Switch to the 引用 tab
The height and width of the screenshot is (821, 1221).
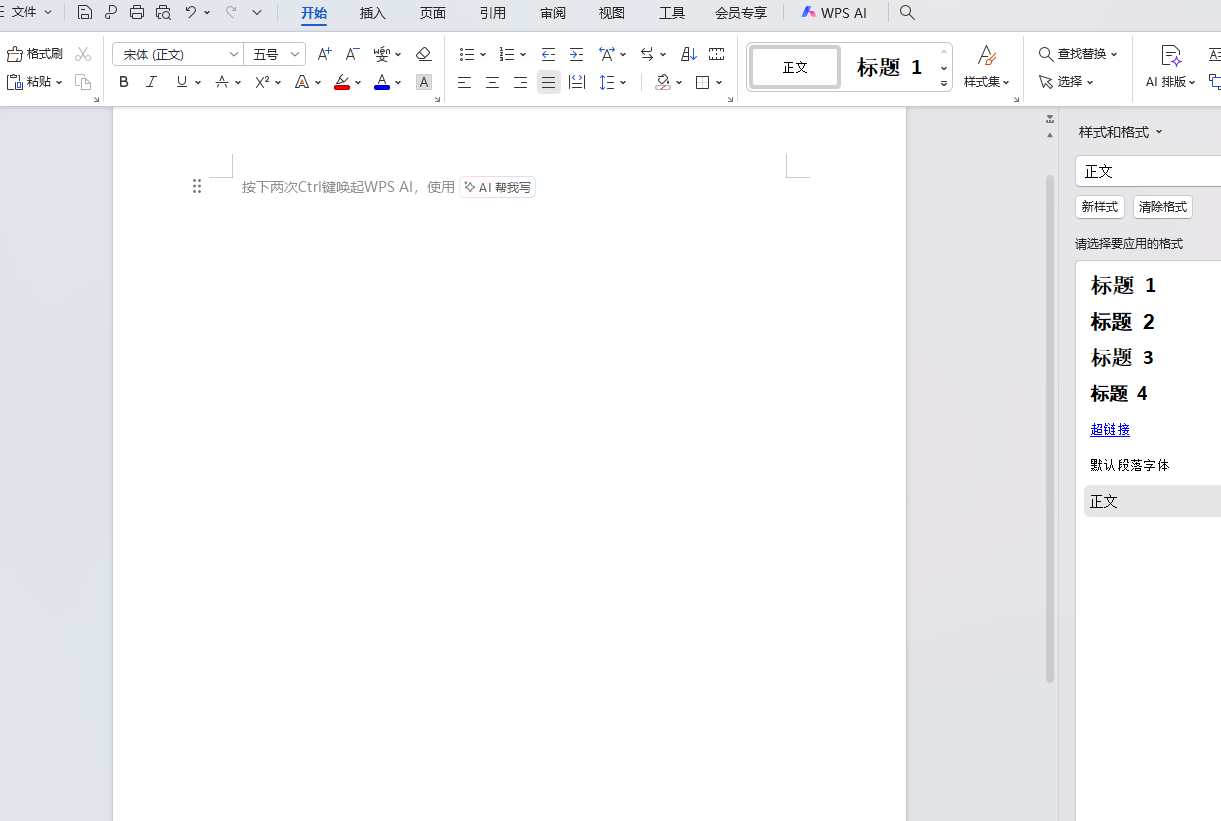coord(493,13)
